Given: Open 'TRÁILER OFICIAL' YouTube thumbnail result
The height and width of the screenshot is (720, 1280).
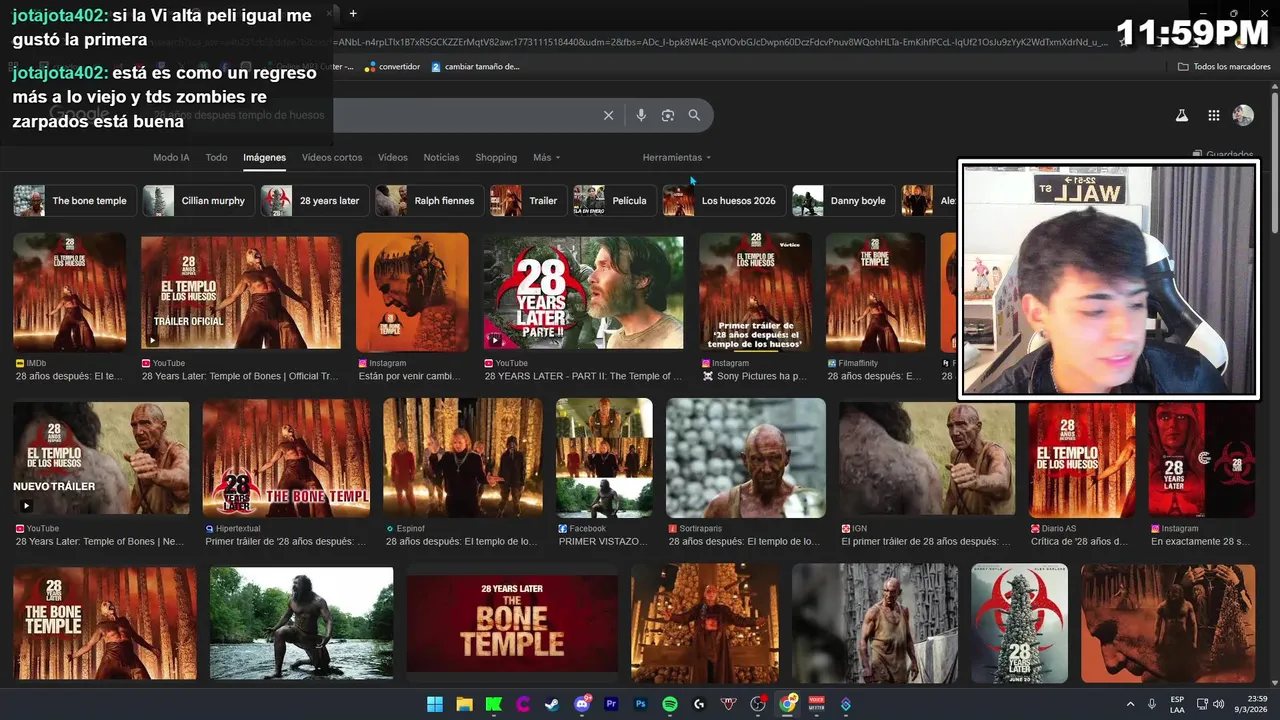Looking at the screenshot, I should [x=241, y=292].
